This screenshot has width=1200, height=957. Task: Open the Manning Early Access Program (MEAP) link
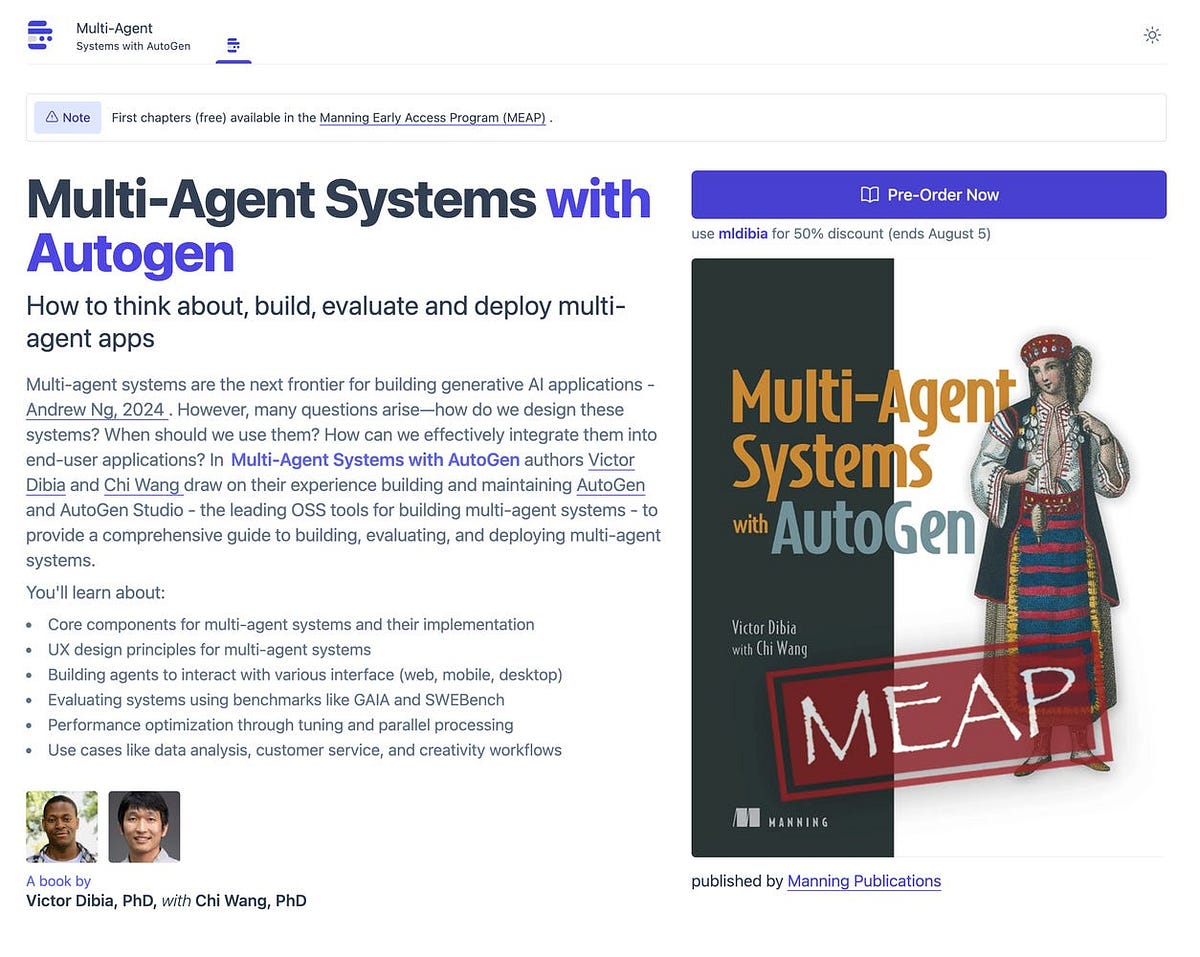pyautogui.click(x=432, y=117)
